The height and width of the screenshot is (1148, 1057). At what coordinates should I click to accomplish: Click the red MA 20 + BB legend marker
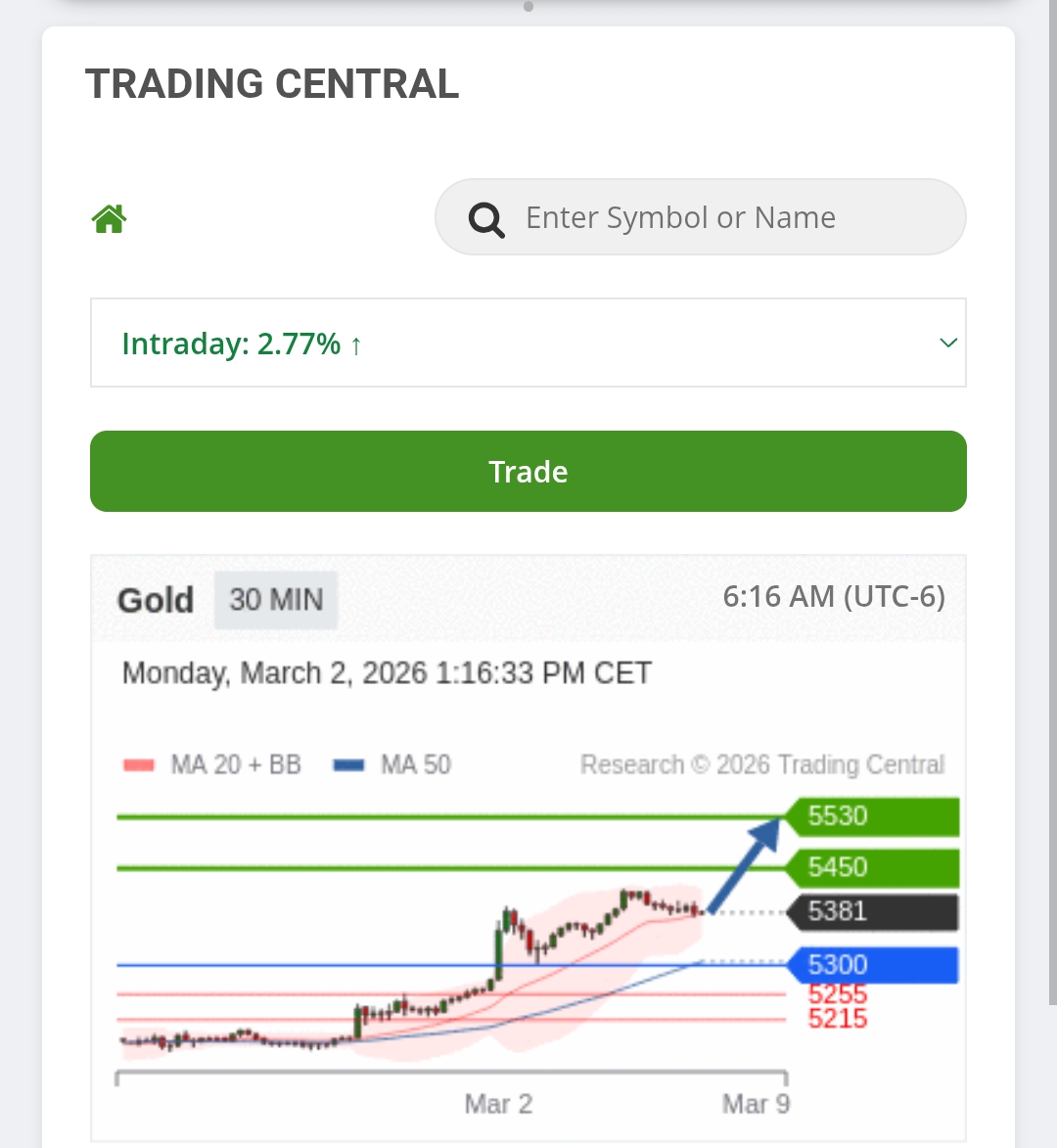click(139, 765)
